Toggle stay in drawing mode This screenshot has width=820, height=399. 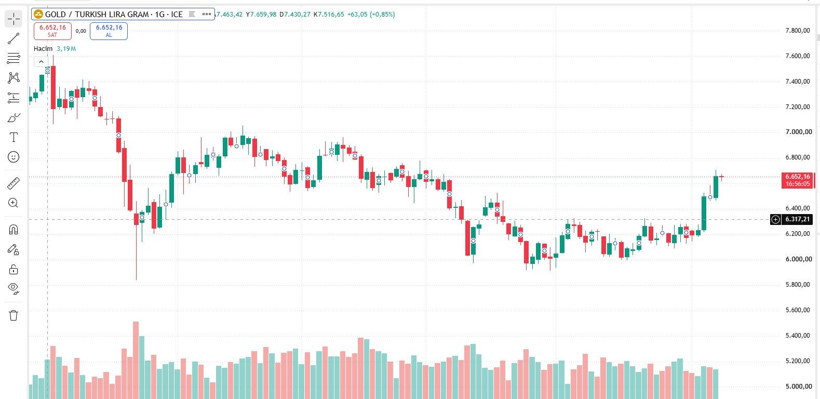pyautogui.click(x=14, y=249)
